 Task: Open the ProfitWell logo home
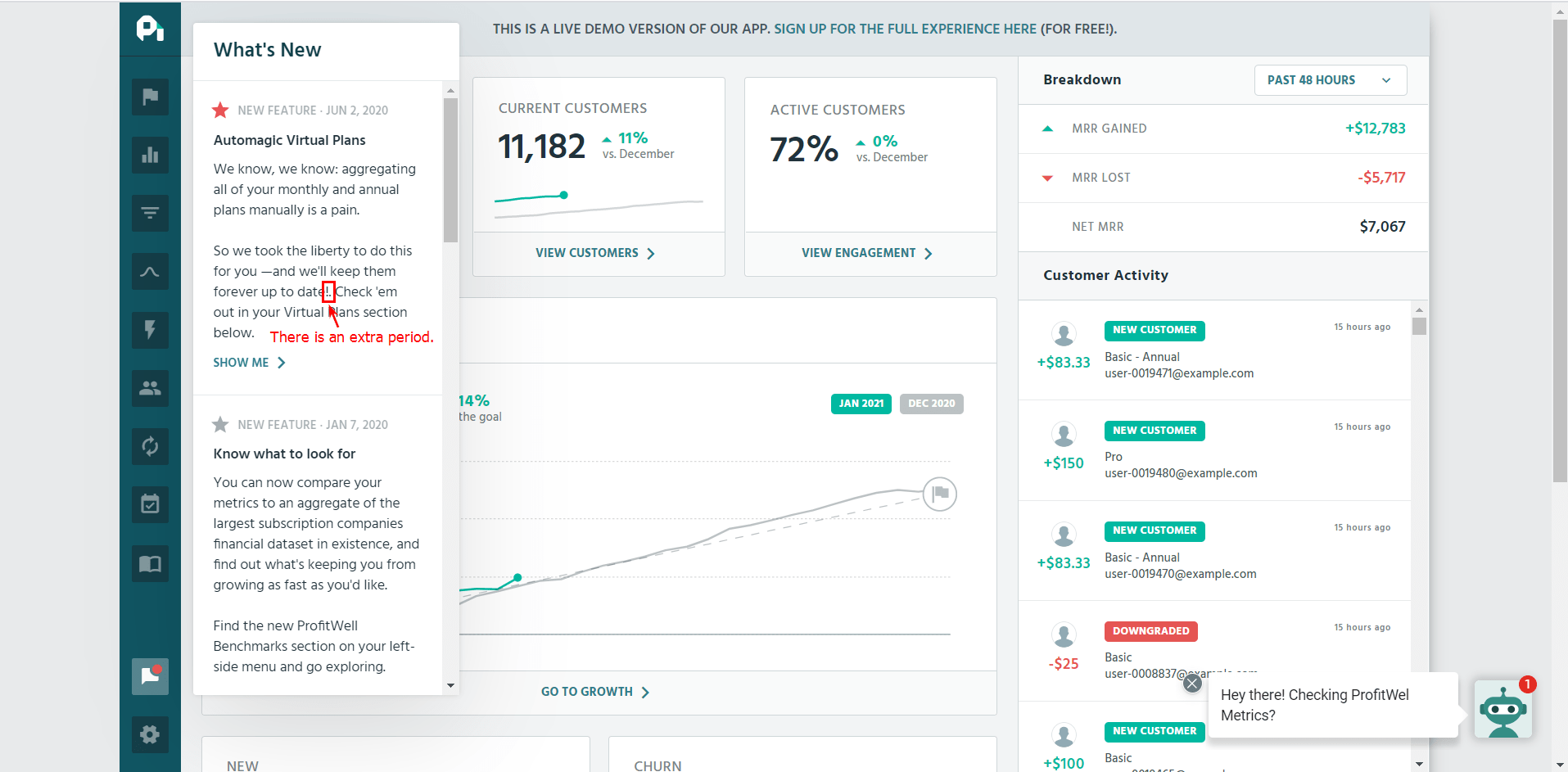tap(150, 29)
